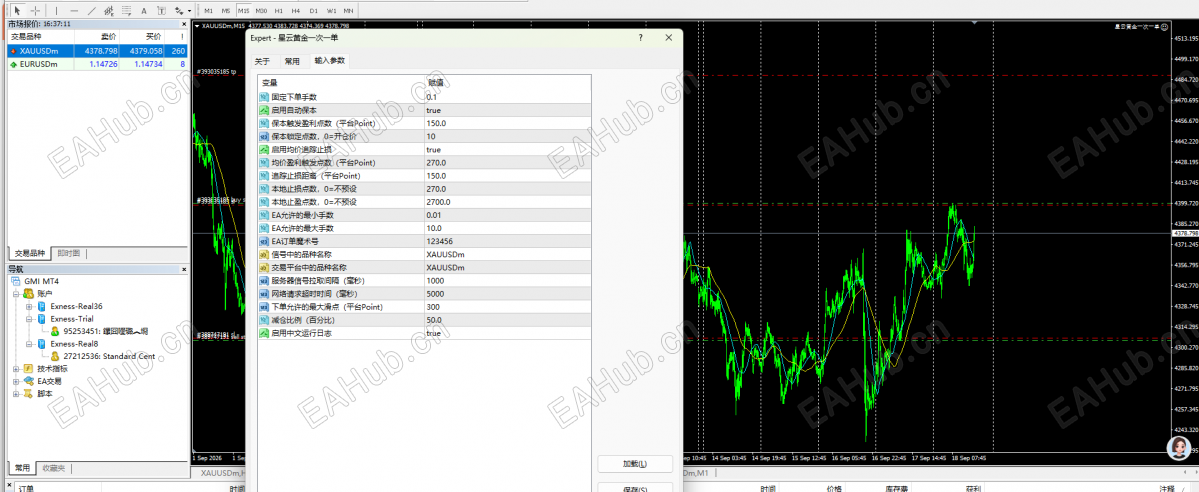This screenshot has width=1199, height=492.
Task: Click the 加载(L) load button
Action: 635,464
